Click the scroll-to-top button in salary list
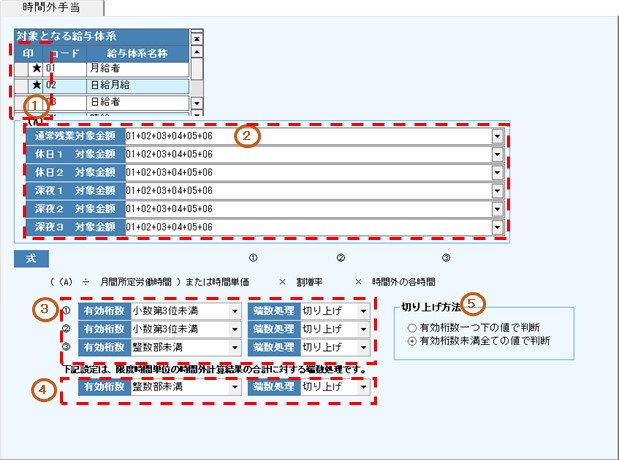This screenshot has width=619, height=460. [196, 37]
